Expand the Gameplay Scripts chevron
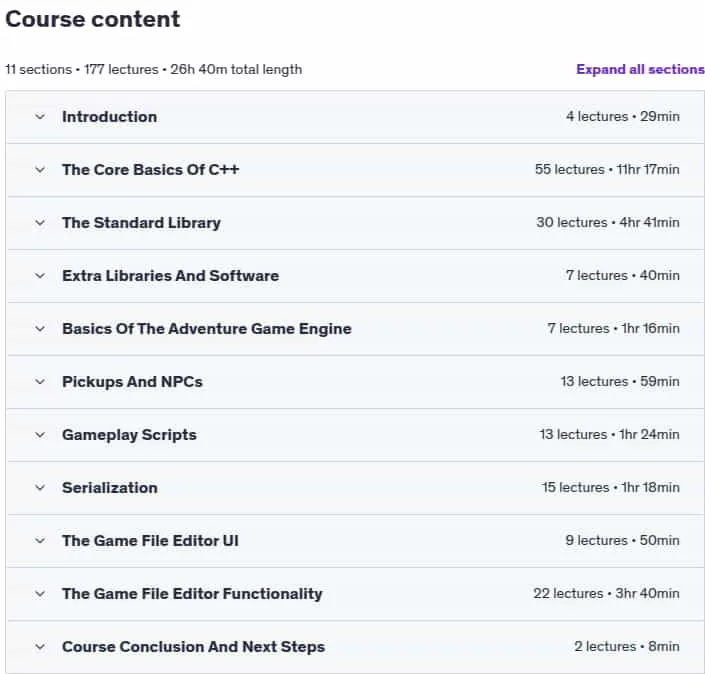The image size is (705, 674). (40, 435)
